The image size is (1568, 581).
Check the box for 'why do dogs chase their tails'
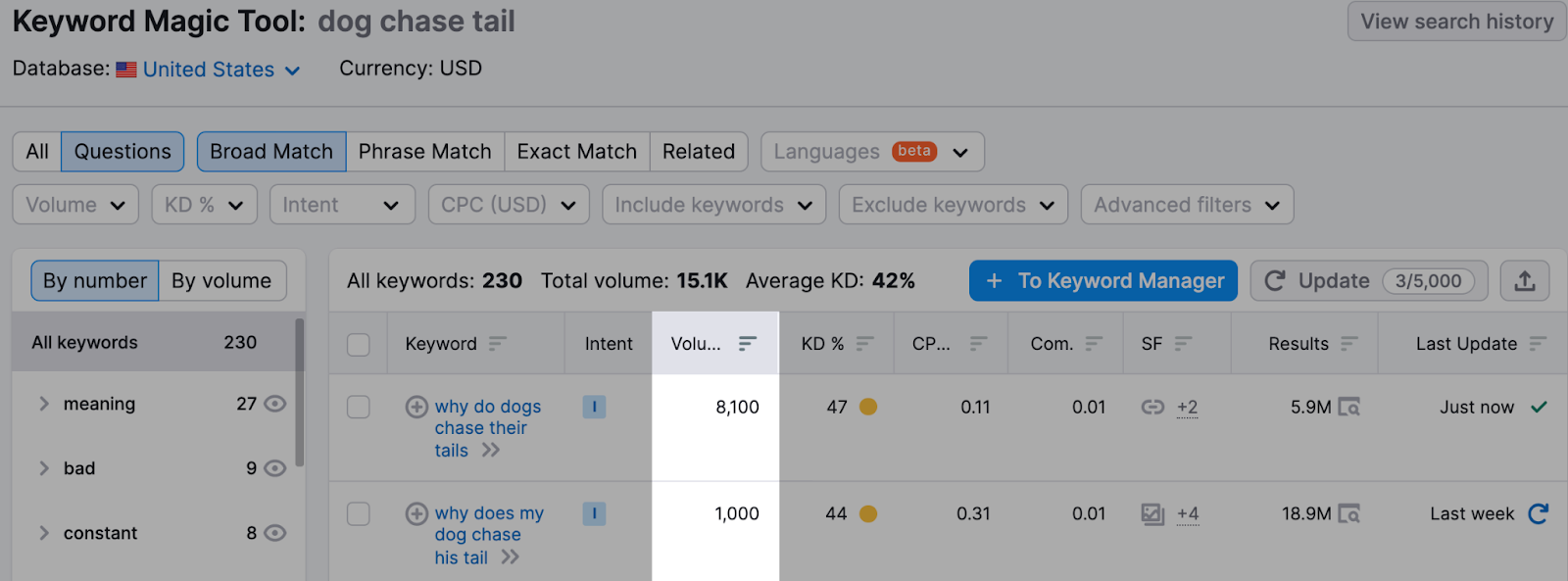(359, 407)
